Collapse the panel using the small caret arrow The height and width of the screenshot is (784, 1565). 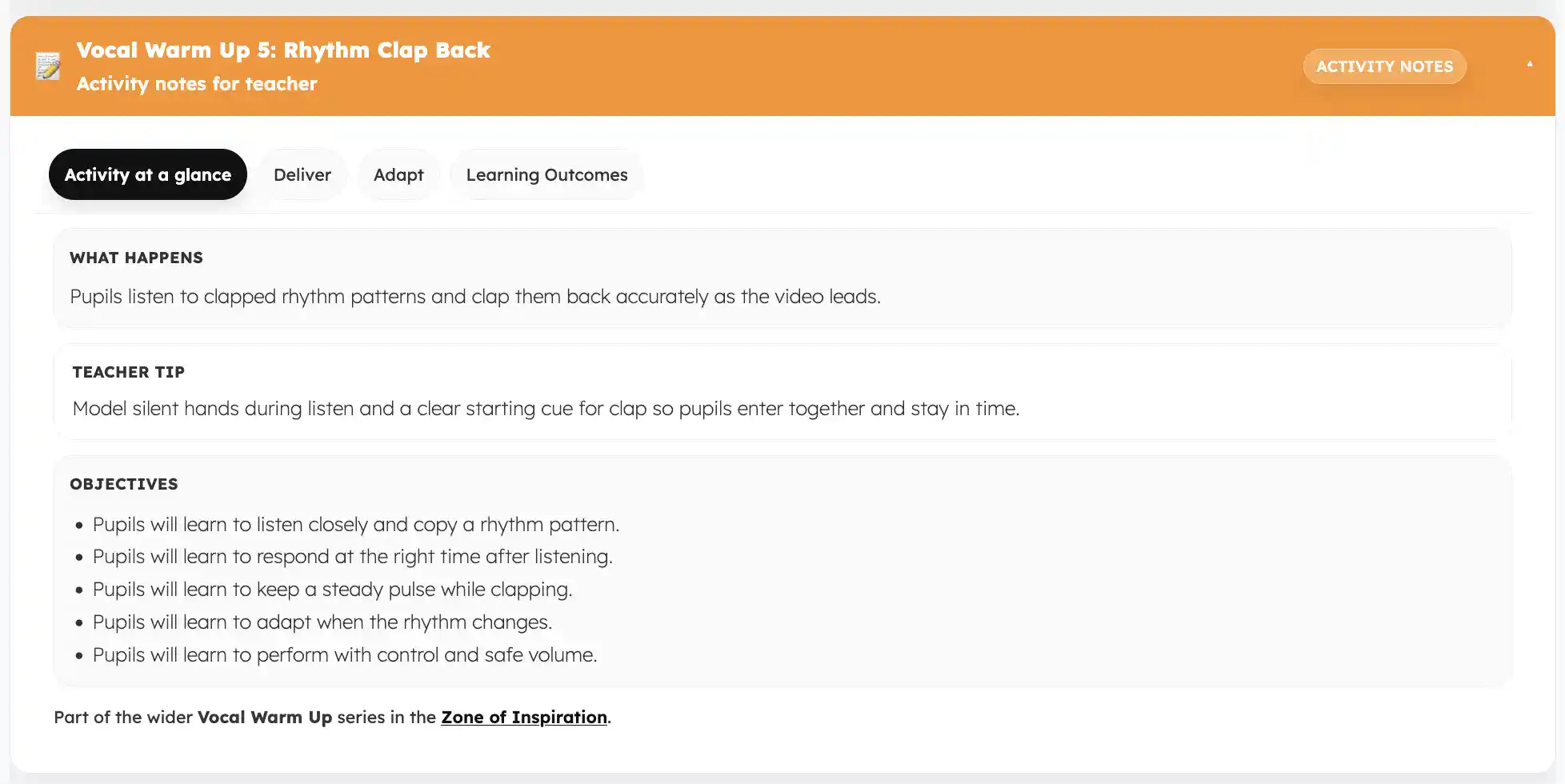(x=1529, y=63)
